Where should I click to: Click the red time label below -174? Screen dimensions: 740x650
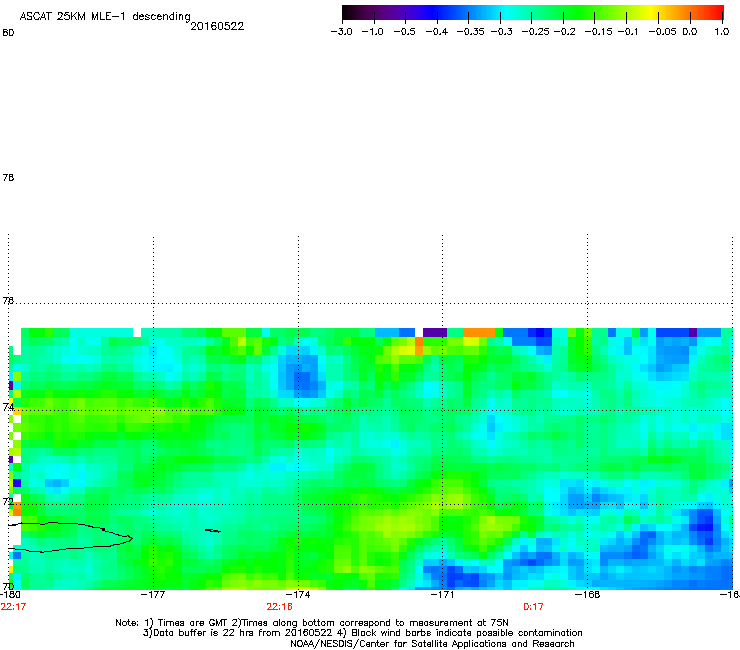tap(279, 607)
